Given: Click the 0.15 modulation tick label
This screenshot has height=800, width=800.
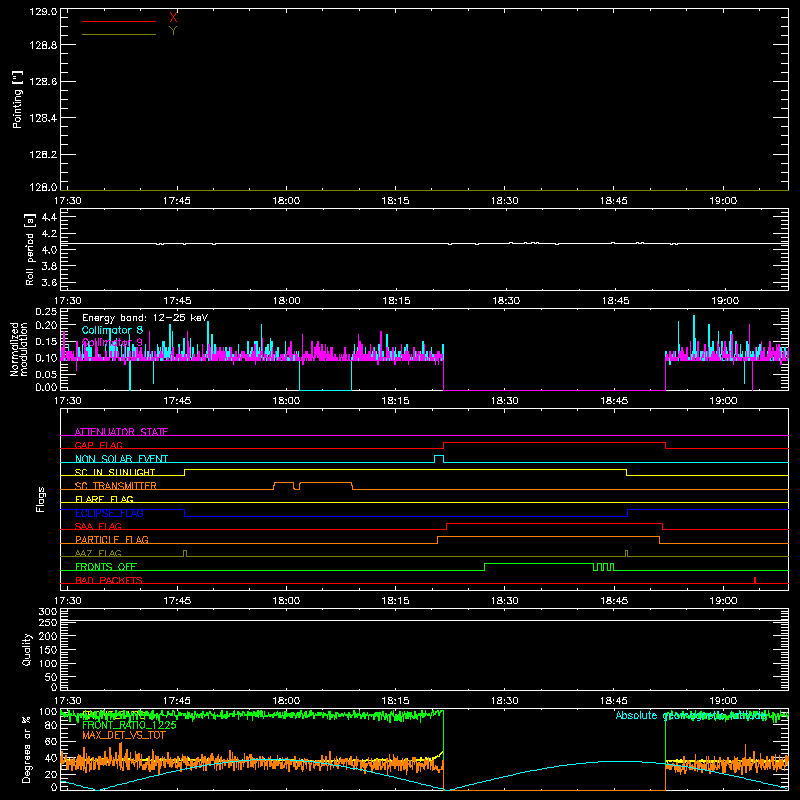Looking at the screenshot, I should coord(46,341).
